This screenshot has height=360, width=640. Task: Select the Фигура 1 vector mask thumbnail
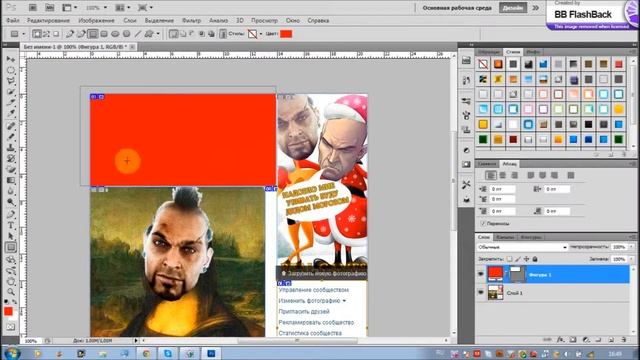click(517, 274)
